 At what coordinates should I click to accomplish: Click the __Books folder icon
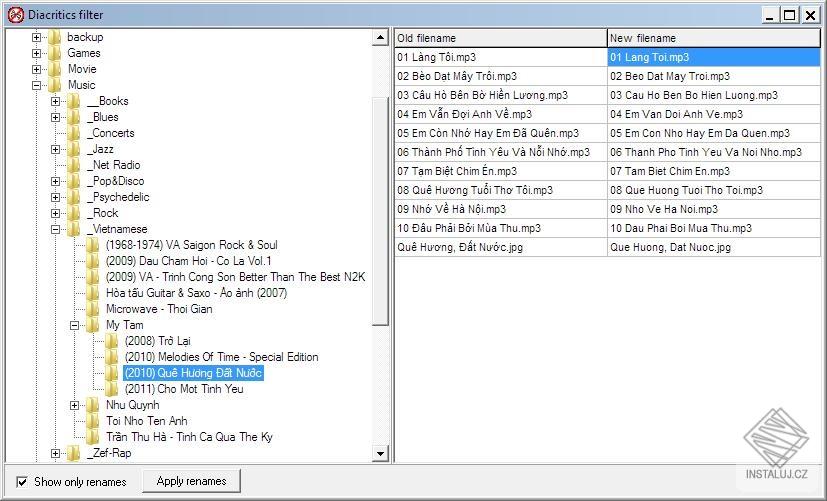74,101
